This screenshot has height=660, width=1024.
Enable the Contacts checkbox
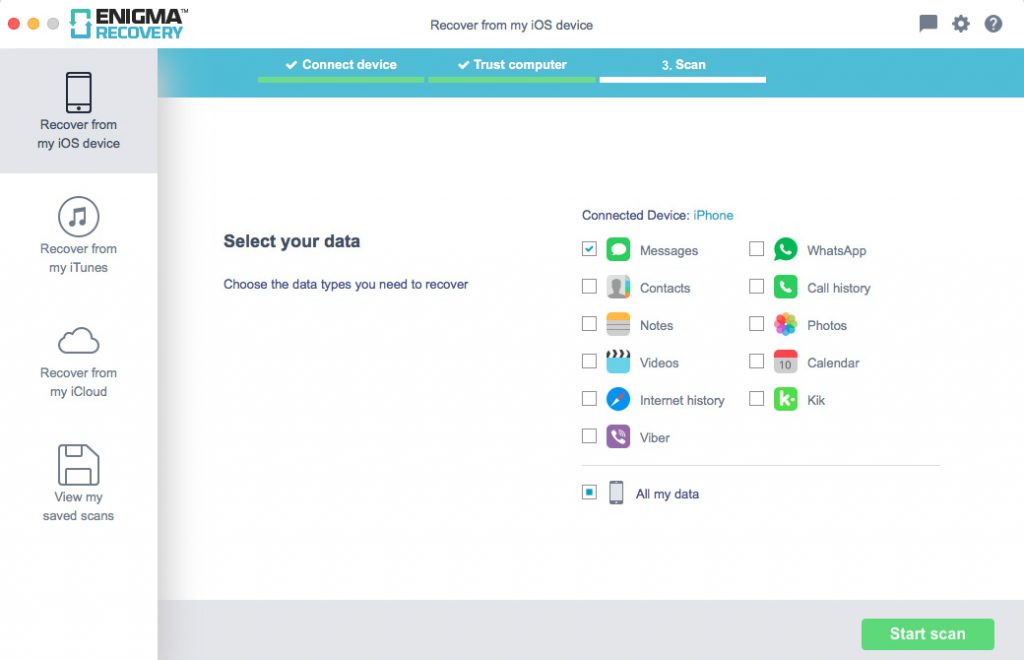click(x=589, y=287)
